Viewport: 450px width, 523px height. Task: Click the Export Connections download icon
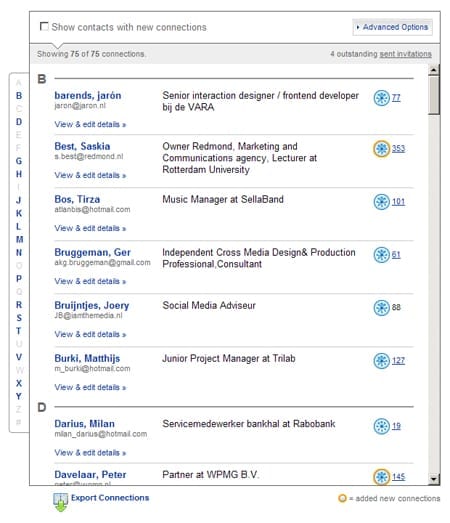coord(60,502)
